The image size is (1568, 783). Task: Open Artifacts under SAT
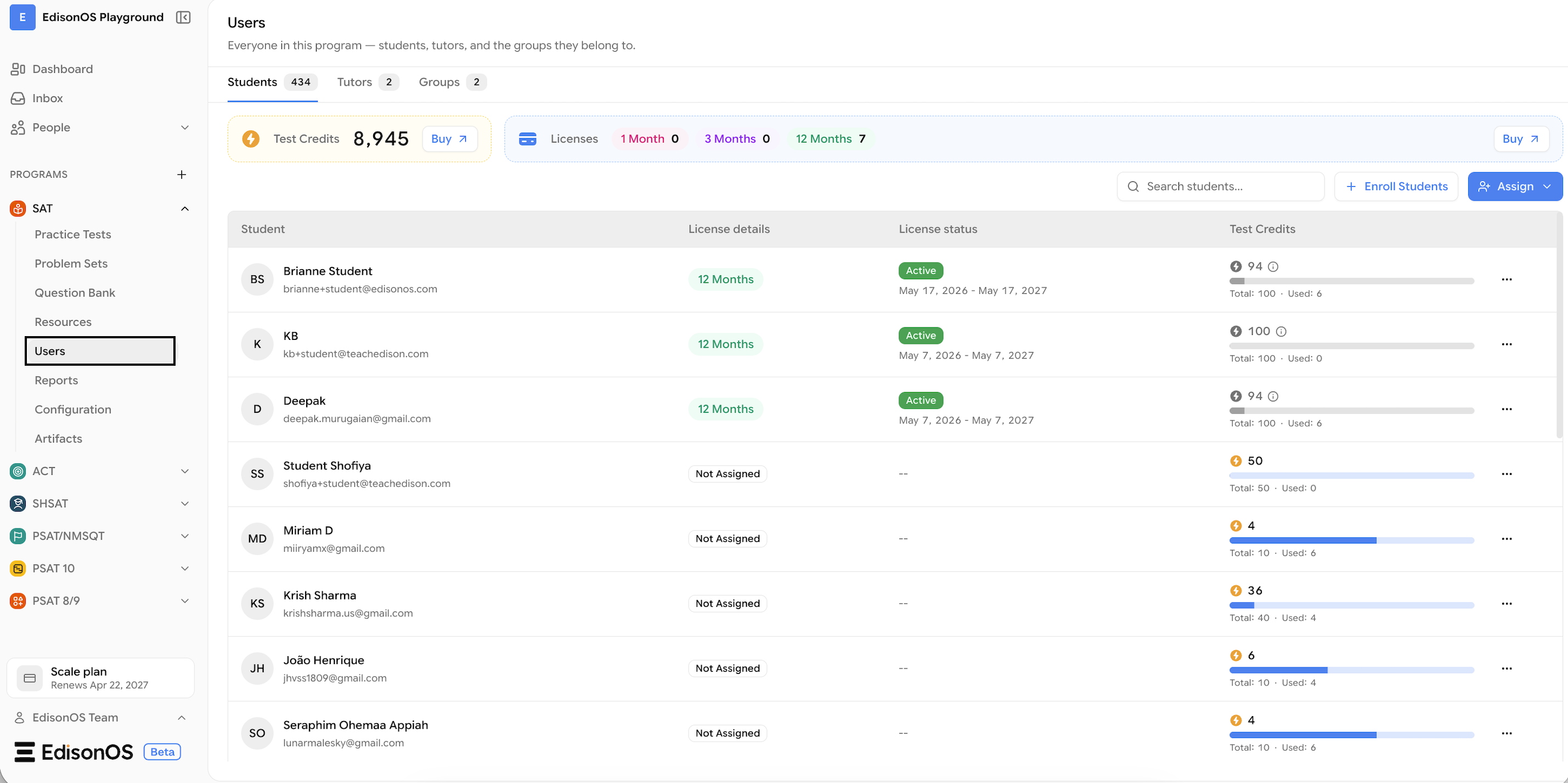[x=59, y=439]
